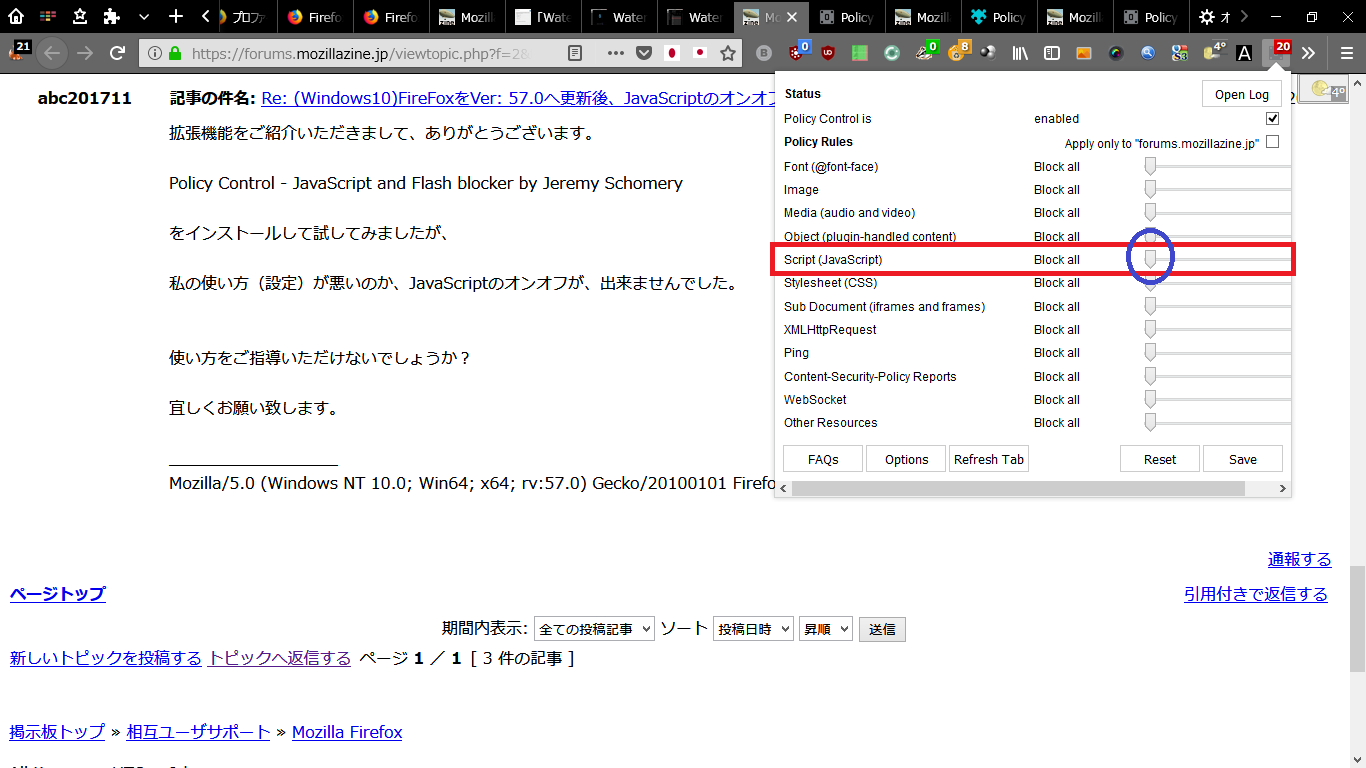Screen dimensions: 1366x768
Task: Uncheck the Policy Control enabled checkbox
Action: (x=1272, y=118)
